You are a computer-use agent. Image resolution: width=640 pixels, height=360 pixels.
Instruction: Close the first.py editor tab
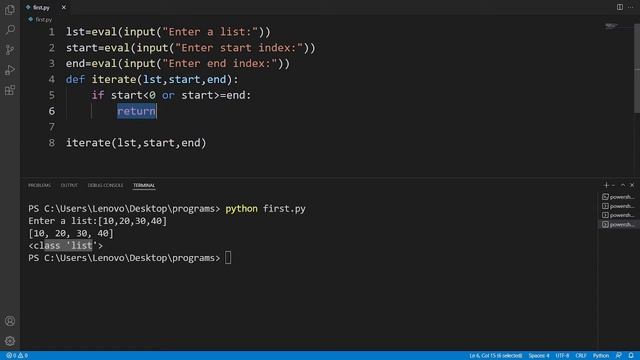tap(64, 7)
